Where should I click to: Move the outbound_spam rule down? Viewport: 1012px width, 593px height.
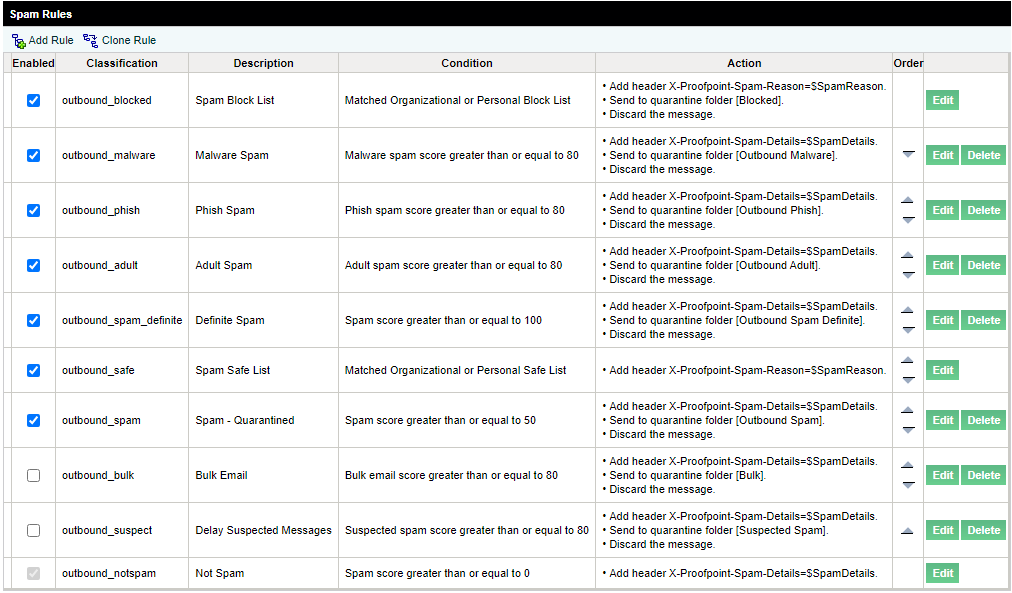[908, 431]
